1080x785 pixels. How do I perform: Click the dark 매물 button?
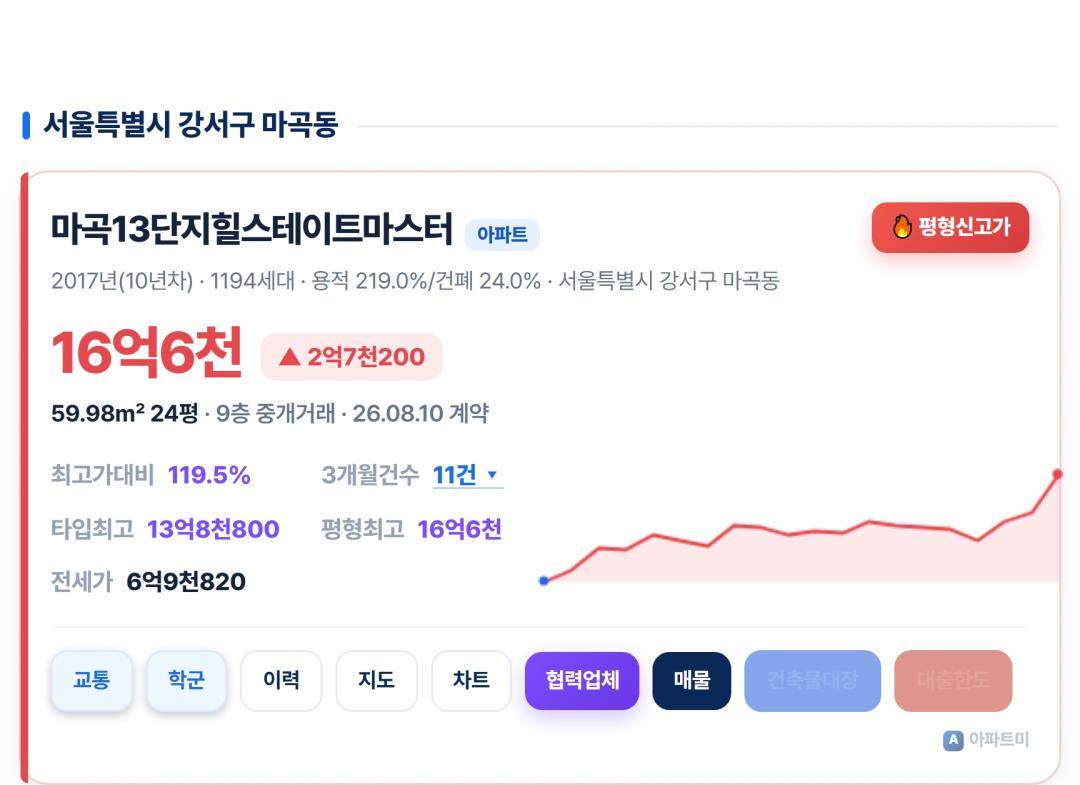pos(692,680)
